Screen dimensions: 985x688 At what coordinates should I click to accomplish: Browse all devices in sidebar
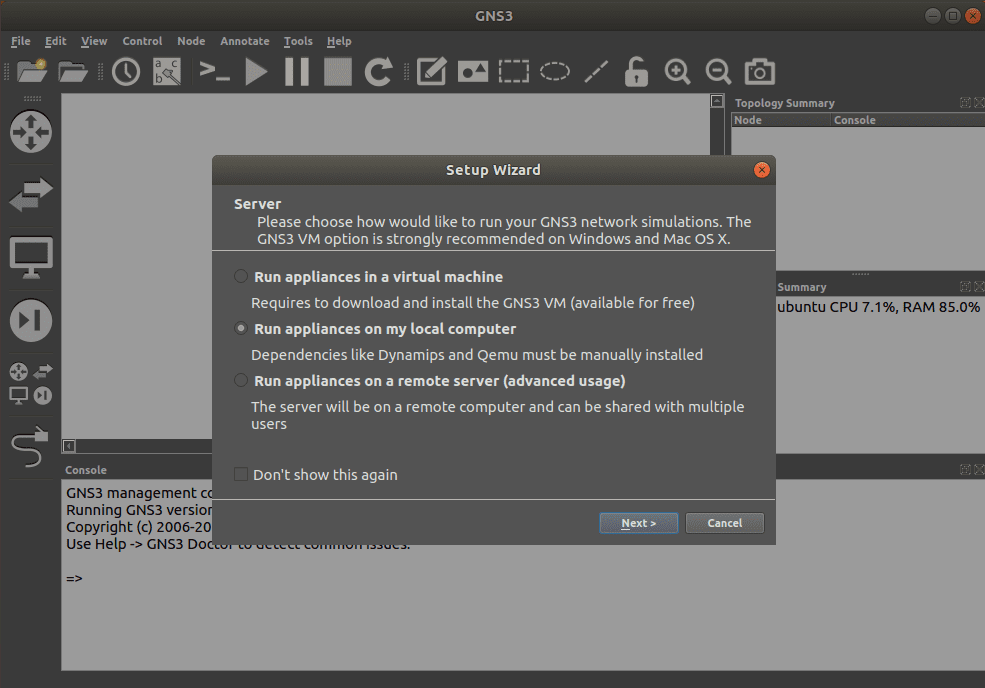[31, 383]
